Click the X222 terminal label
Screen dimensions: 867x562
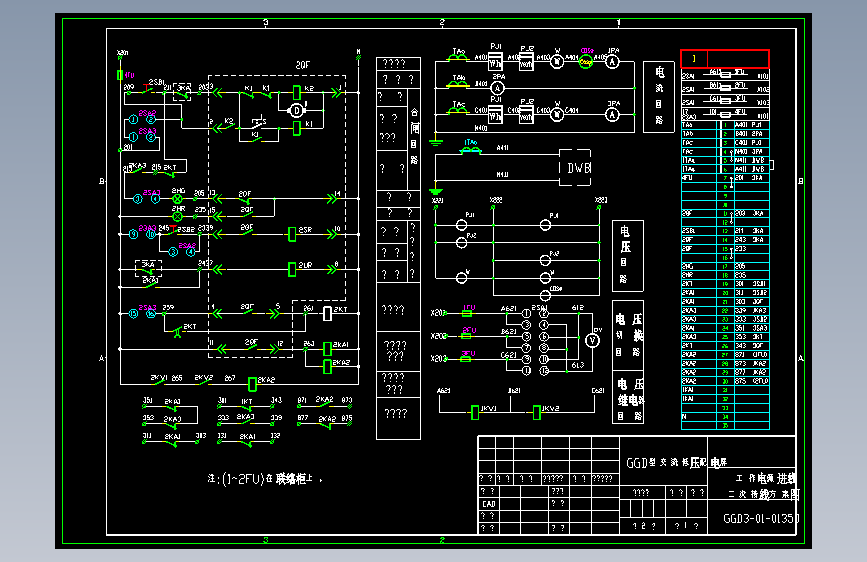(496, 200)
